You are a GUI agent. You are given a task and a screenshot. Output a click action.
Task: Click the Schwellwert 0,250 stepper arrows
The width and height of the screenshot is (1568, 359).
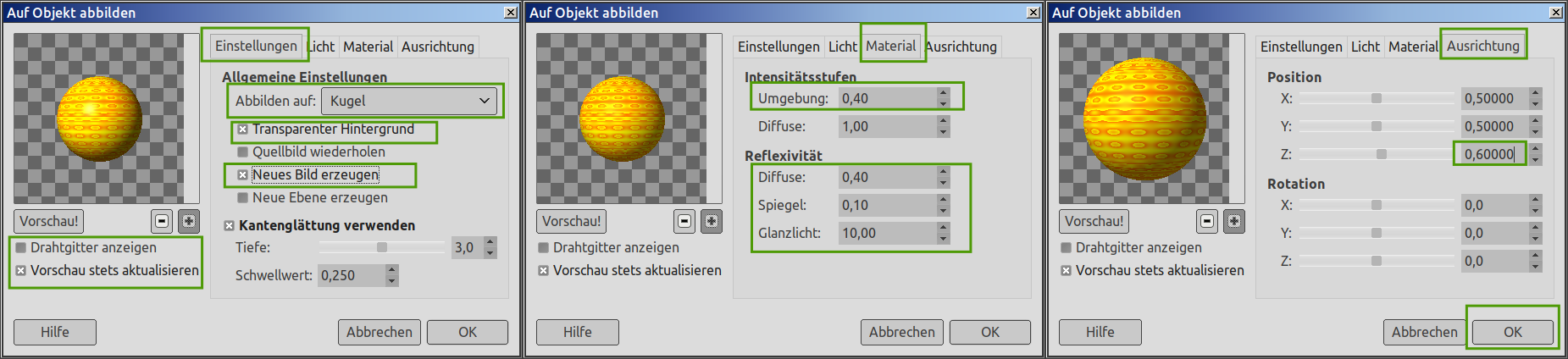tap(391, 275)
